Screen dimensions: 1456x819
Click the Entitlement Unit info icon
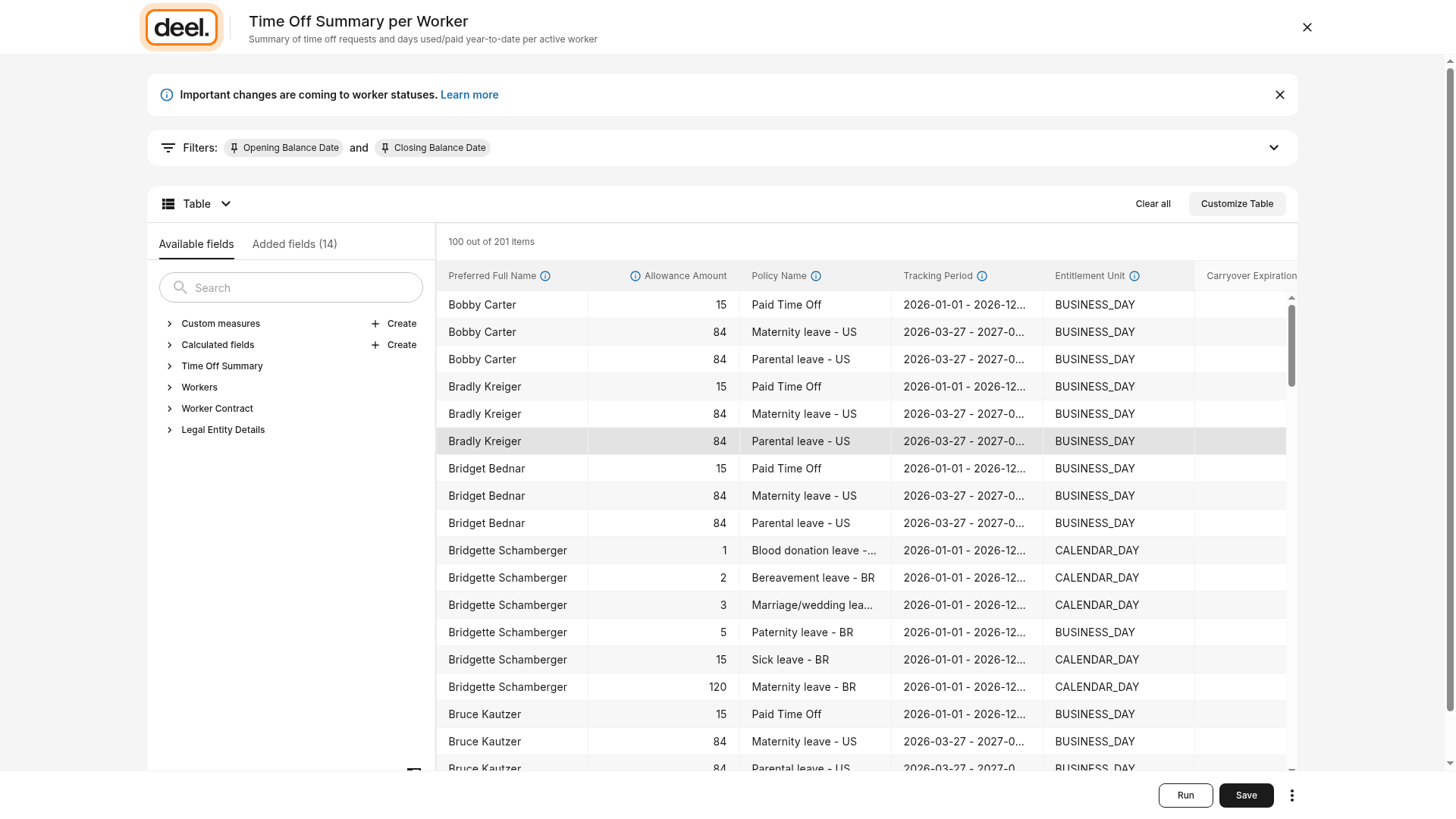click(1134, 276)
